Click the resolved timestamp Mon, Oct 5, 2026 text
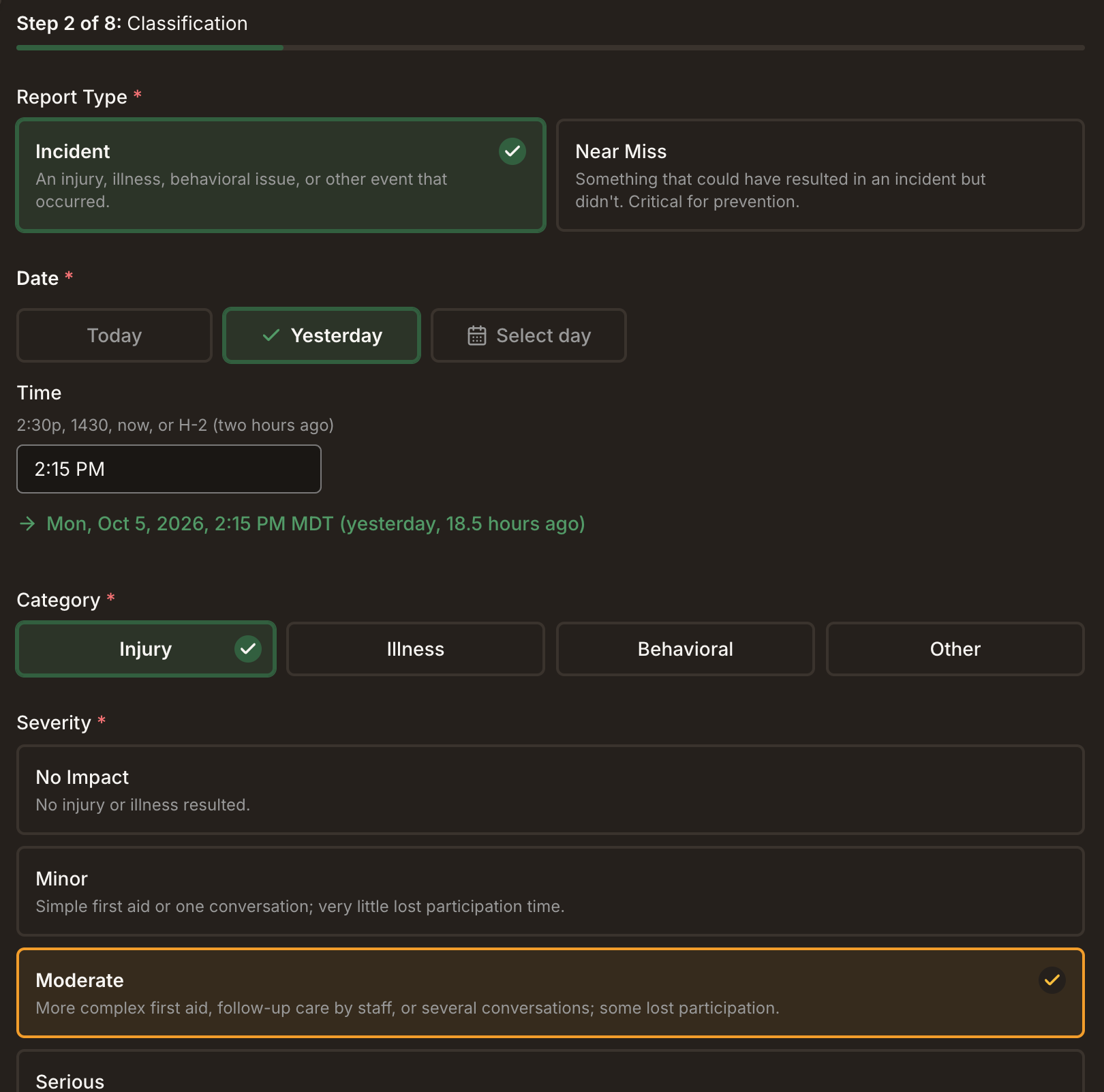Image resolution: width=1104 pixels, height=1092 pixels. pyautogui.click(x=316, y=524)
